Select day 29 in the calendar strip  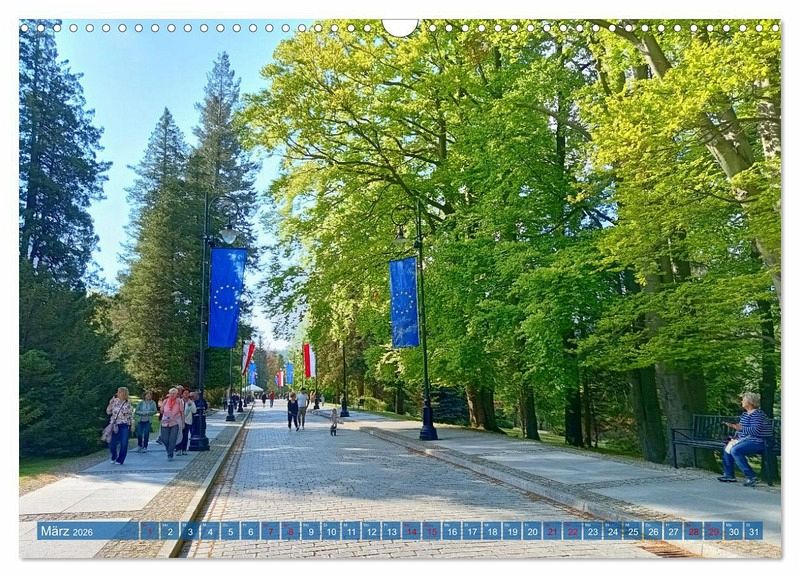tap(714, 531)
